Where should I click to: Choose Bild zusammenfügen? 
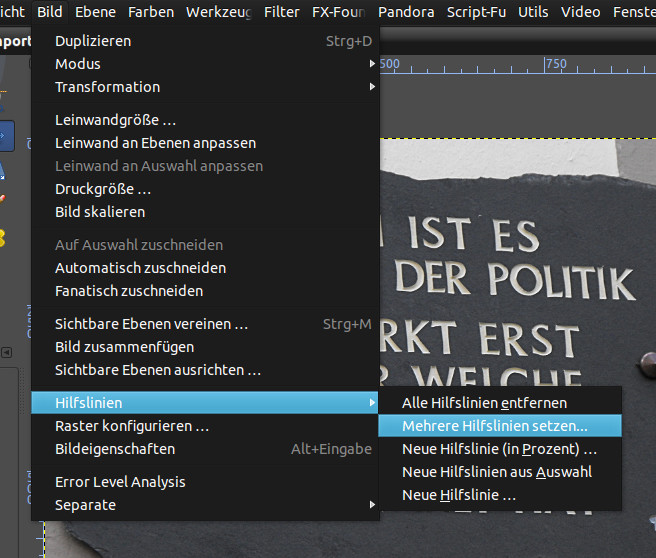point(205,347)
